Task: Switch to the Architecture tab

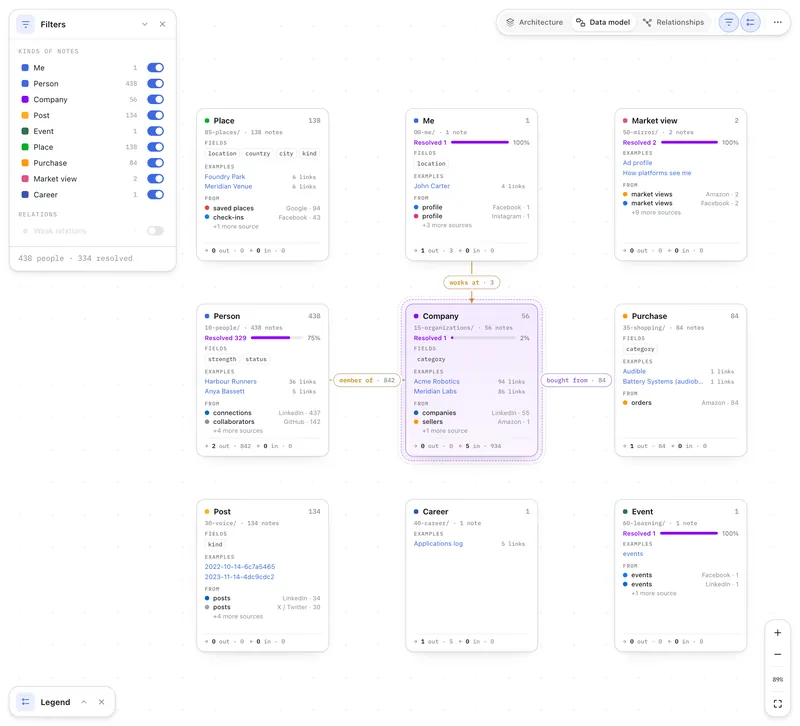Action: pos(534,22)
